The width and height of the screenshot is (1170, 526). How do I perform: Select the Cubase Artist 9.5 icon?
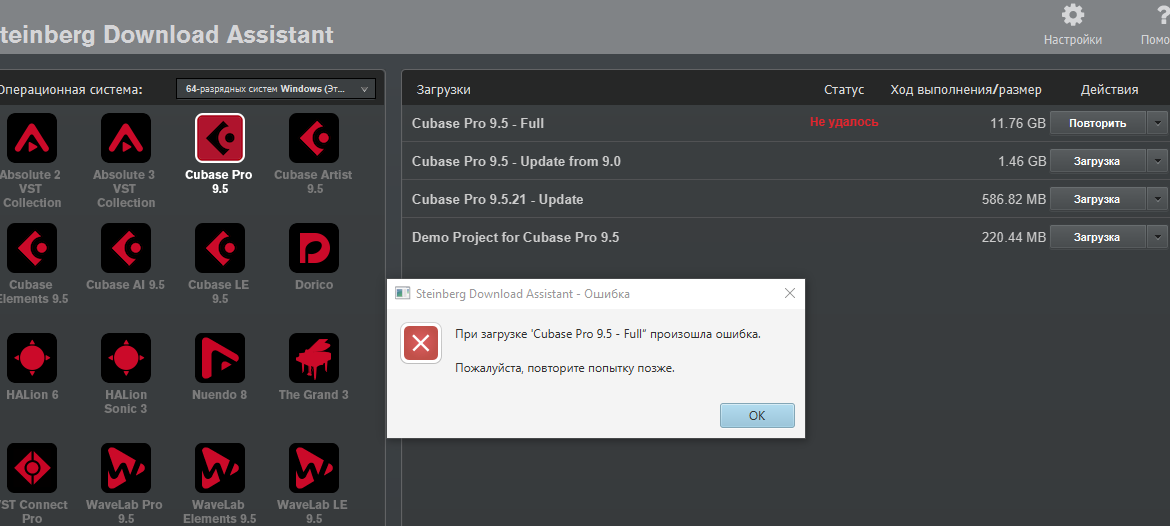313,138
